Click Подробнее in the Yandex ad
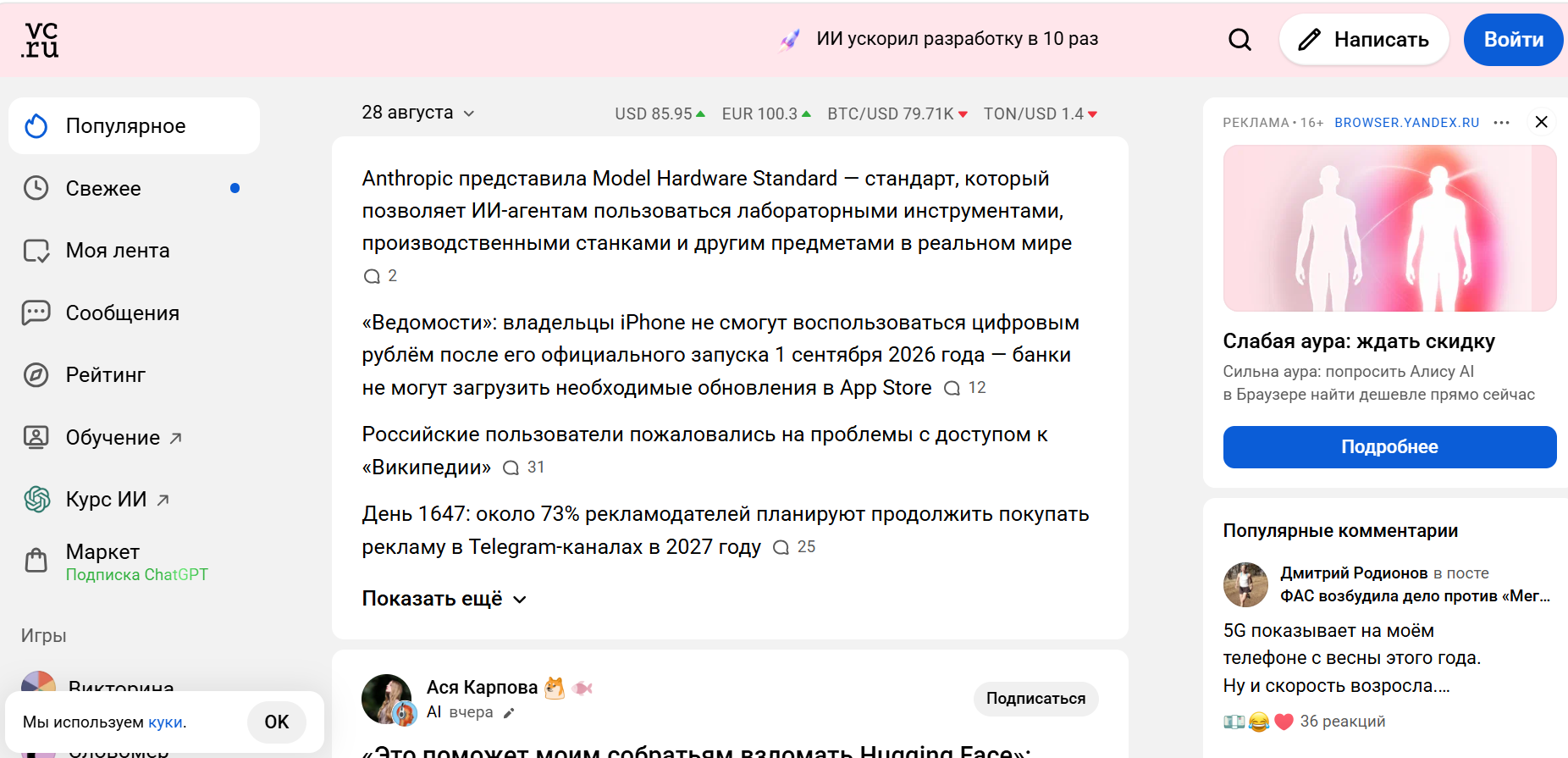Viewport: 1568px width, 758px height. 1389,447
